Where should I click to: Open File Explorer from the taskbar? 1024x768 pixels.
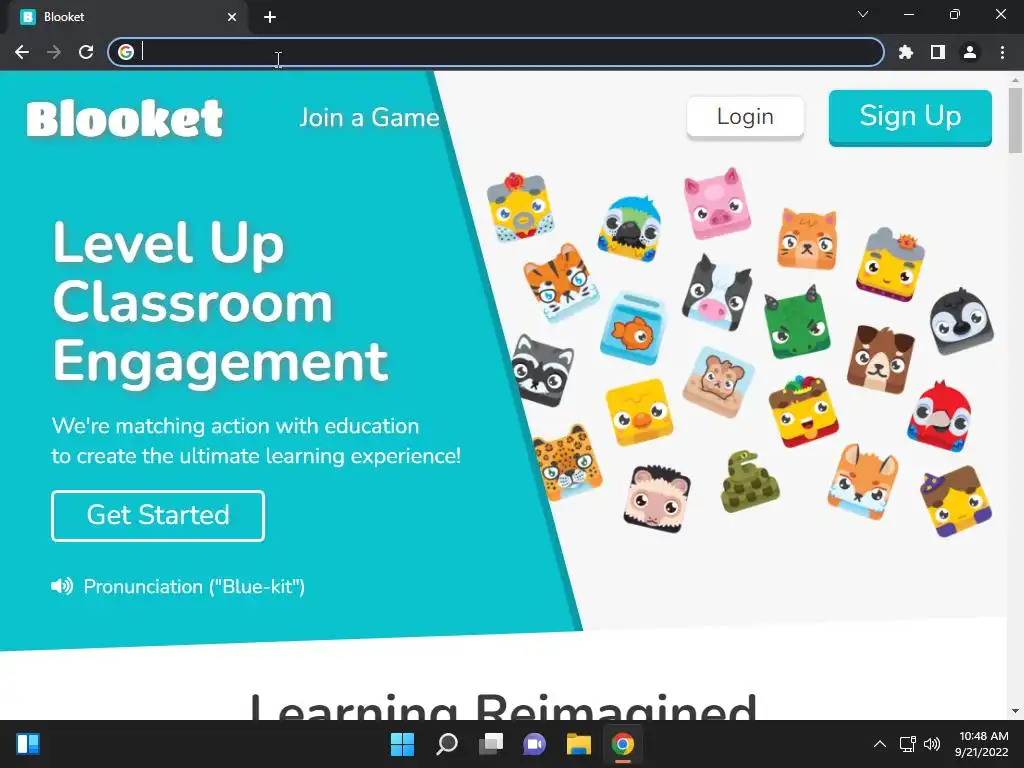click(579, 744)
